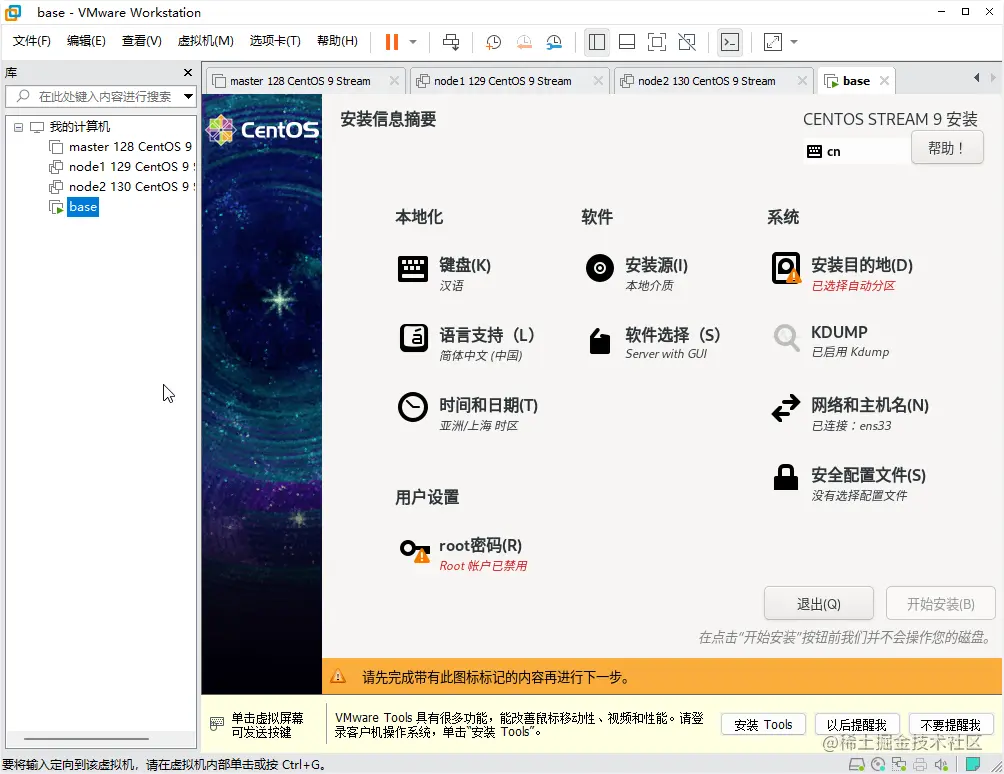The height and width of the screenshot is (774, 1004).
Task: Open keyboard settings 键盘(K)
Action: [x=445, y=274]
